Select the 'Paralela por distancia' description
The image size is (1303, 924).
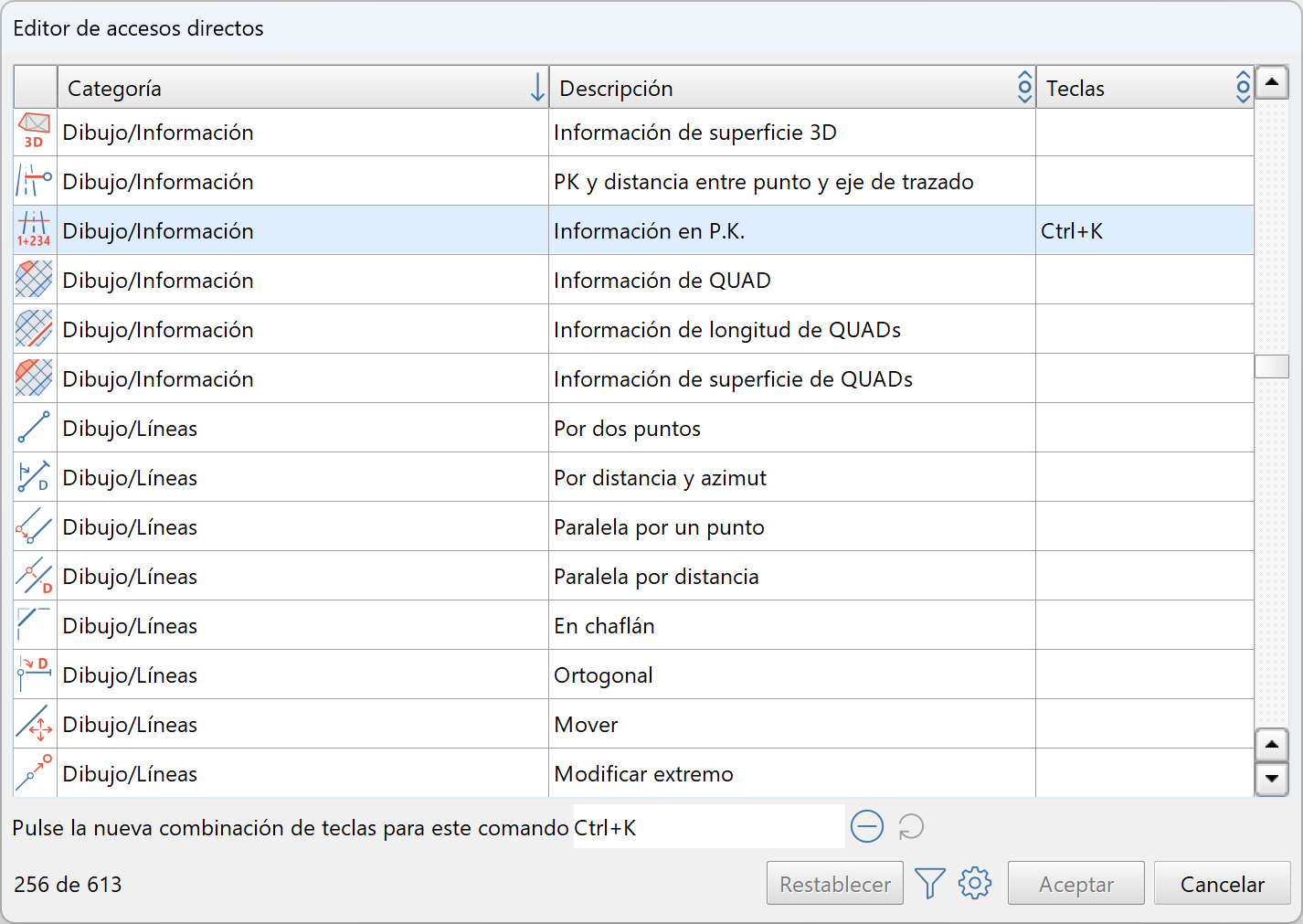pyautogui.click(x=657, y=577)
